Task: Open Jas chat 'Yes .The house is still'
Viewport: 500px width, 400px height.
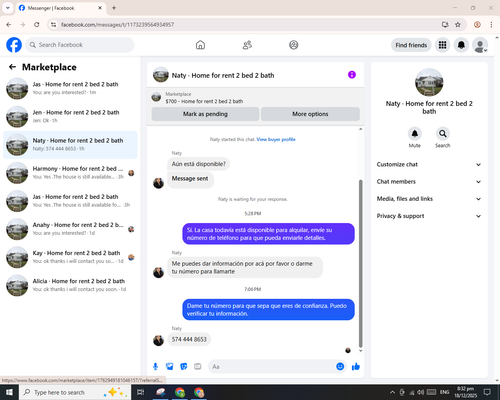Action: [x=70, y=201]
